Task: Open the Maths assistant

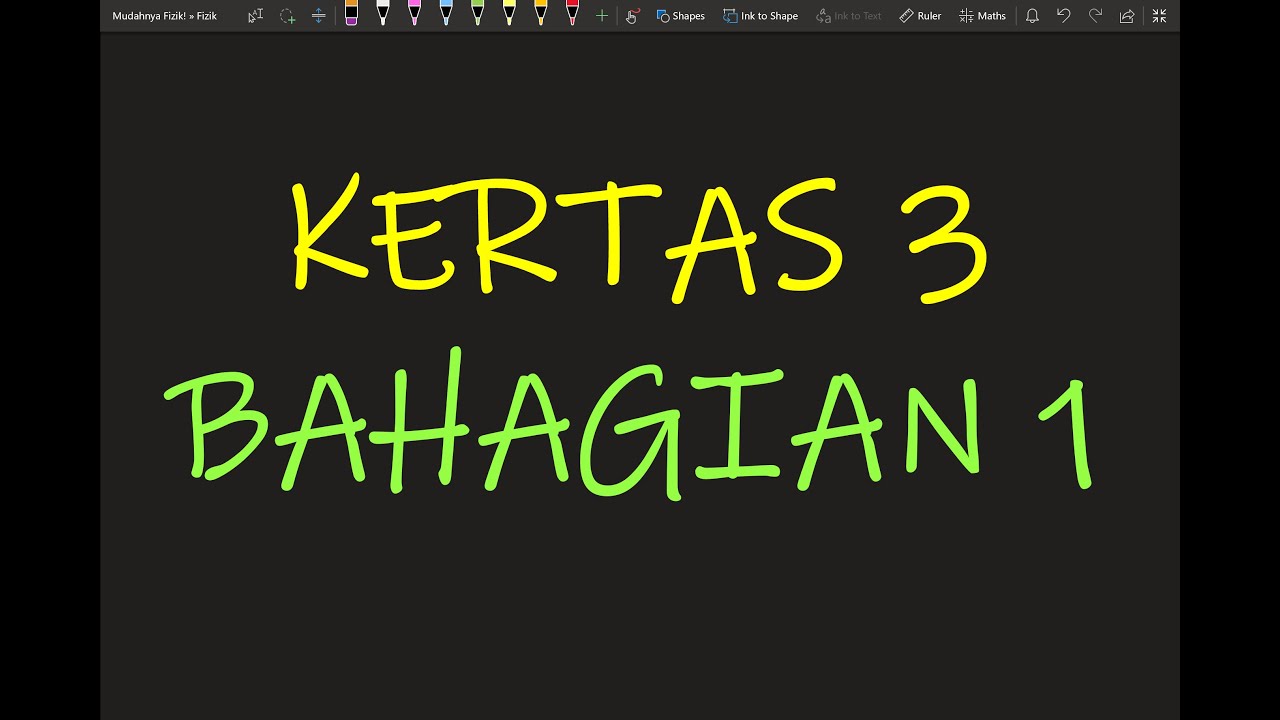Action: (982, 15)
